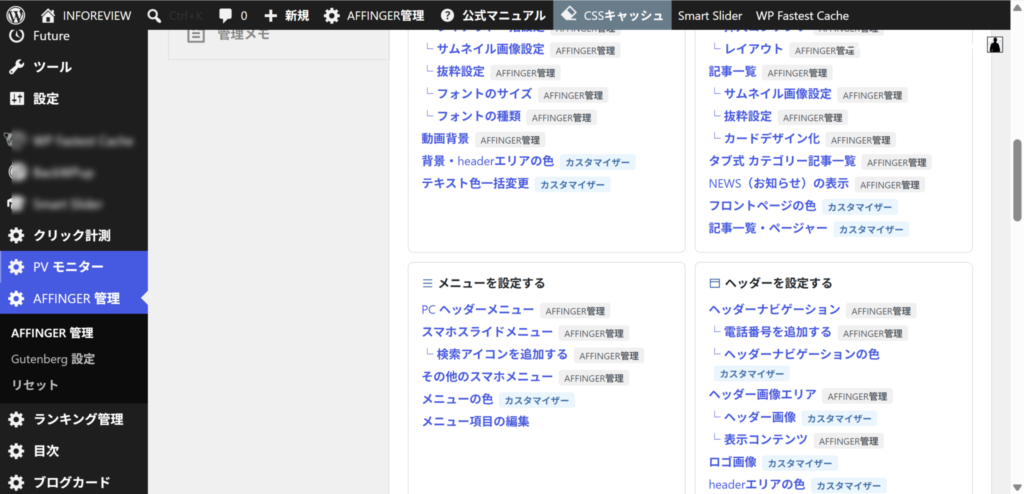Open 背景・headerエリアの色 link
Image resolution: width=1024 pixels, height=494 pixels.
(x=488, y=161)
